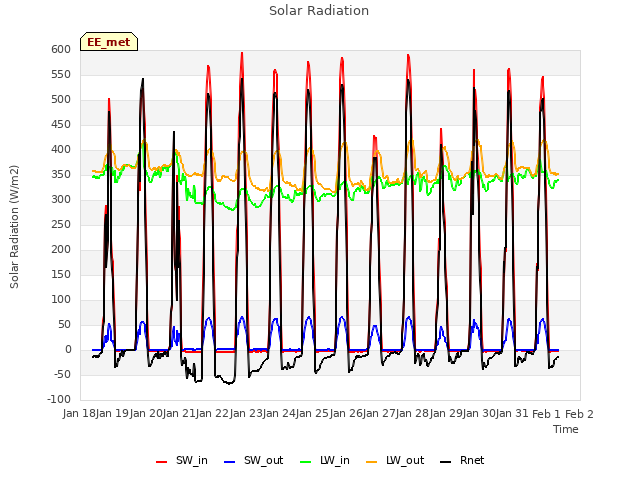
Task: Click the Feb 1 x-axis tick label
Action: coord(547,414)
